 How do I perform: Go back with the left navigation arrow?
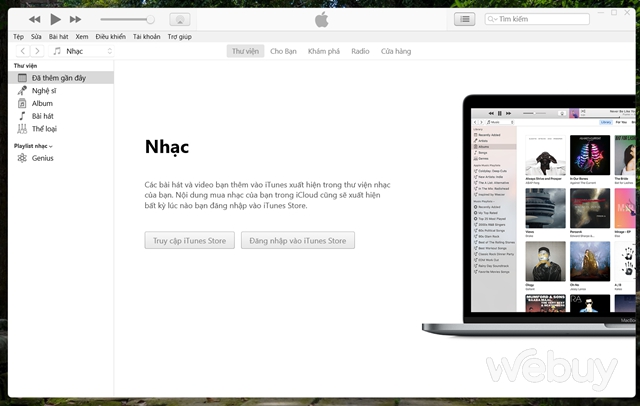[21, 50]
